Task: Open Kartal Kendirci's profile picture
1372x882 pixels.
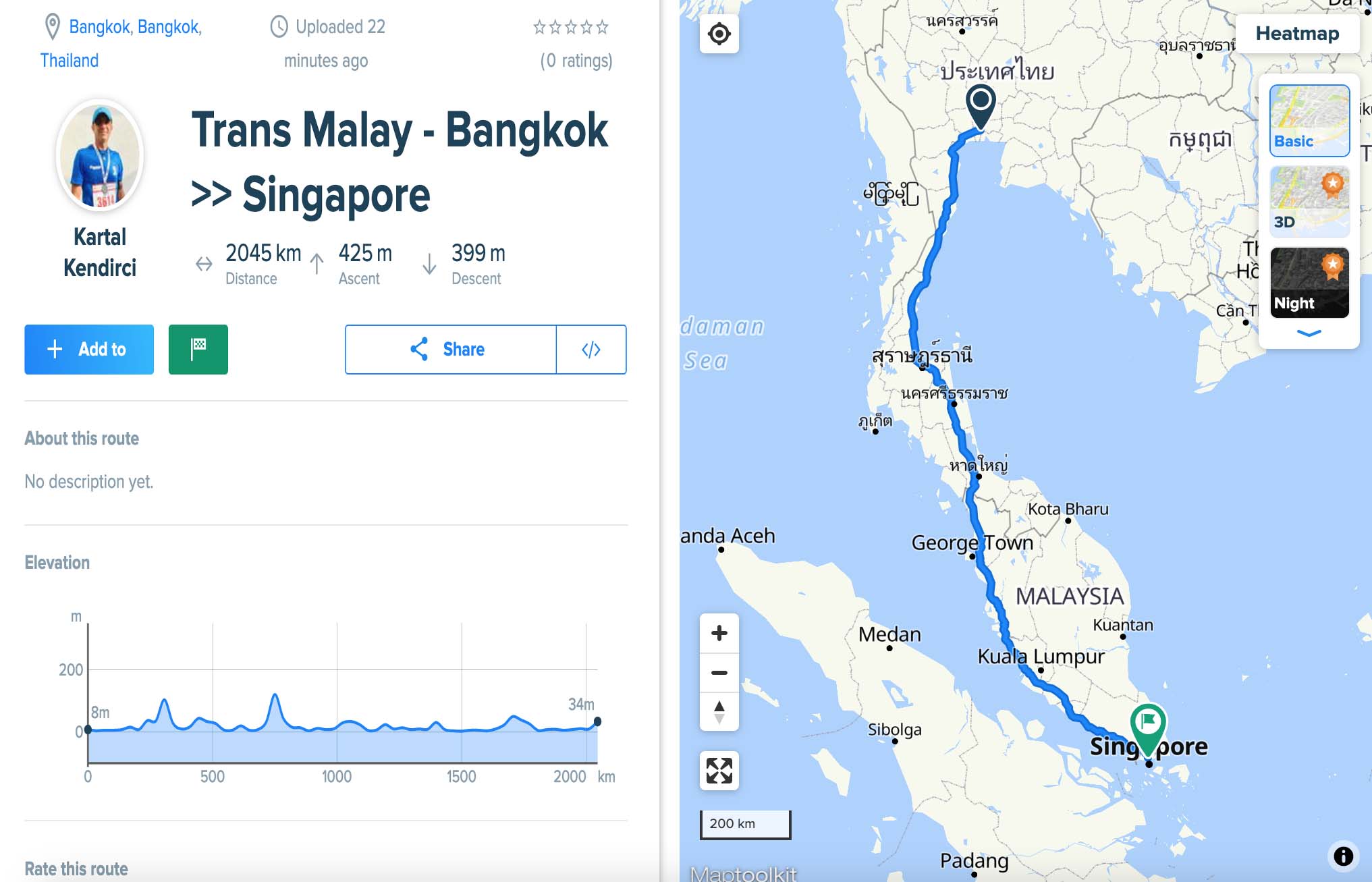Action: 100,155
